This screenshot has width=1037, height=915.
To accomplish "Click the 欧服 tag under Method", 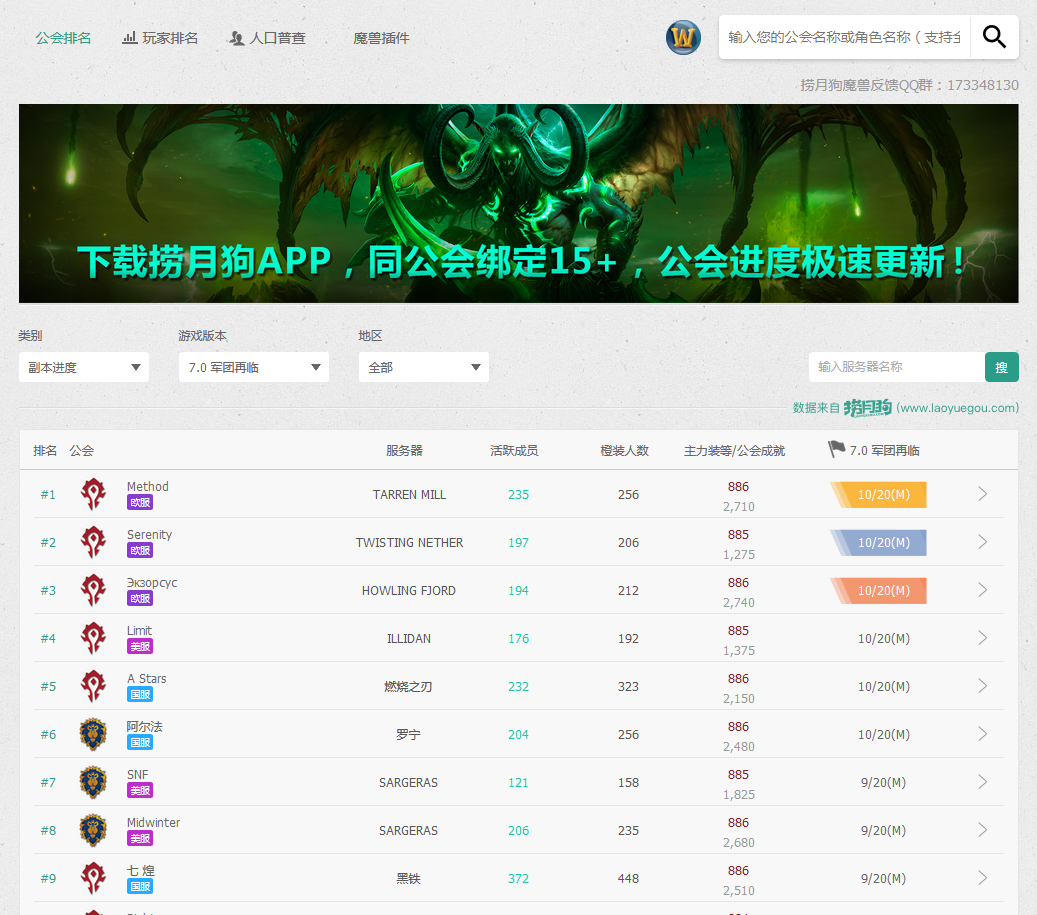I will tap(140, 502).
